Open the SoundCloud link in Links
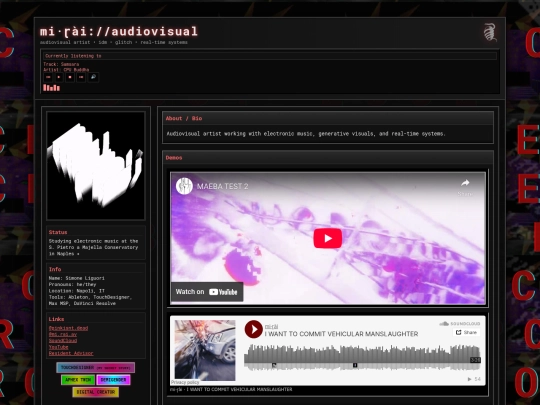Screen dimensions: 540x405 click(x=63, y=340)
